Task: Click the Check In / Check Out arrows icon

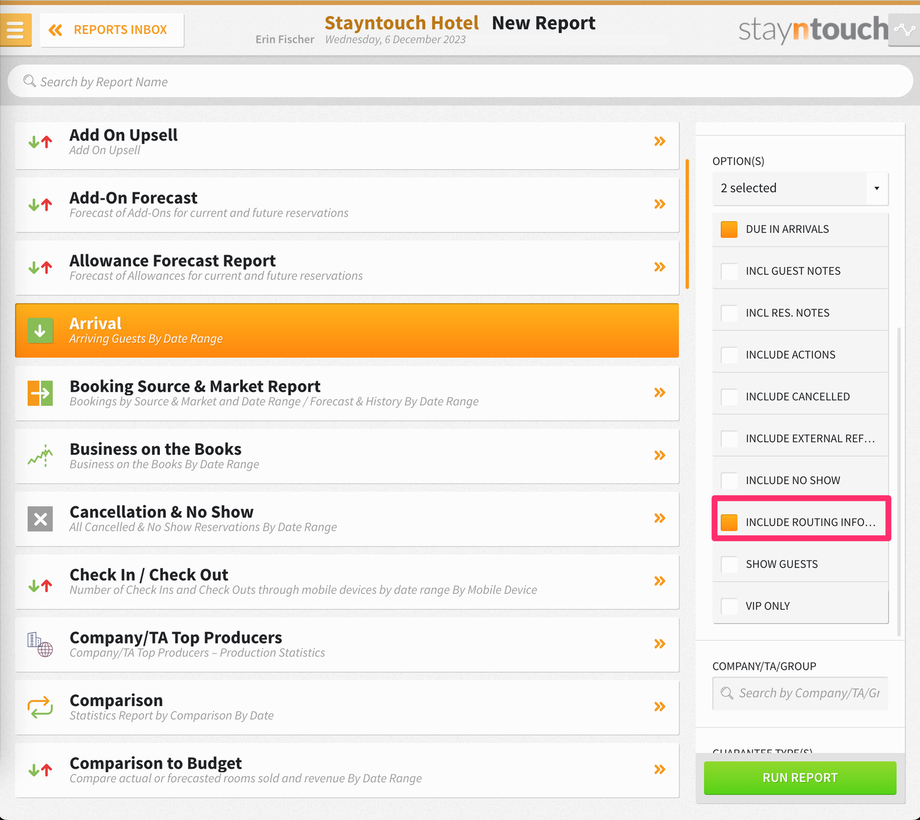Action: 40,585
